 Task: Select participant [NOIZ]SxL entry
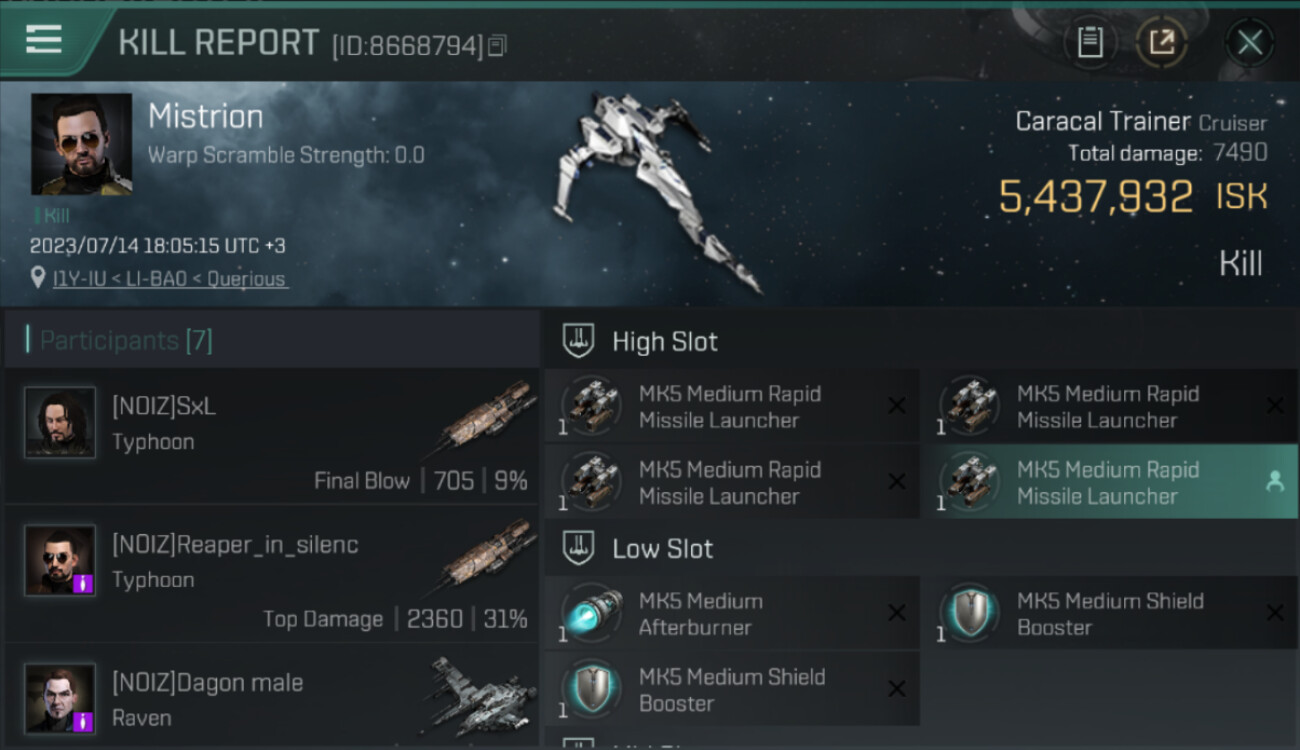tap(272, 436)
